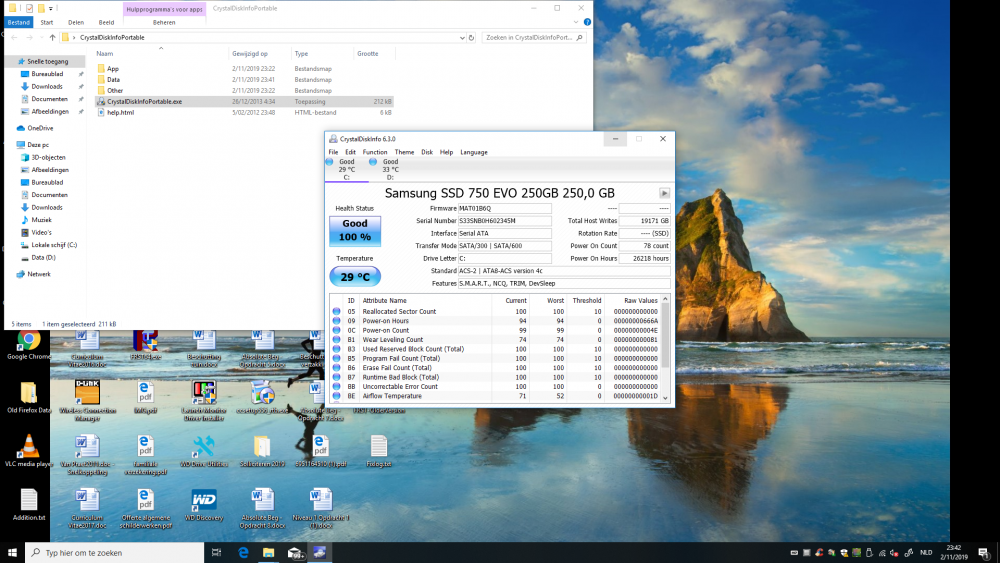Click the Good 100% health status button
Viewport: 1000px width, 563px height.
coord(355,230)
